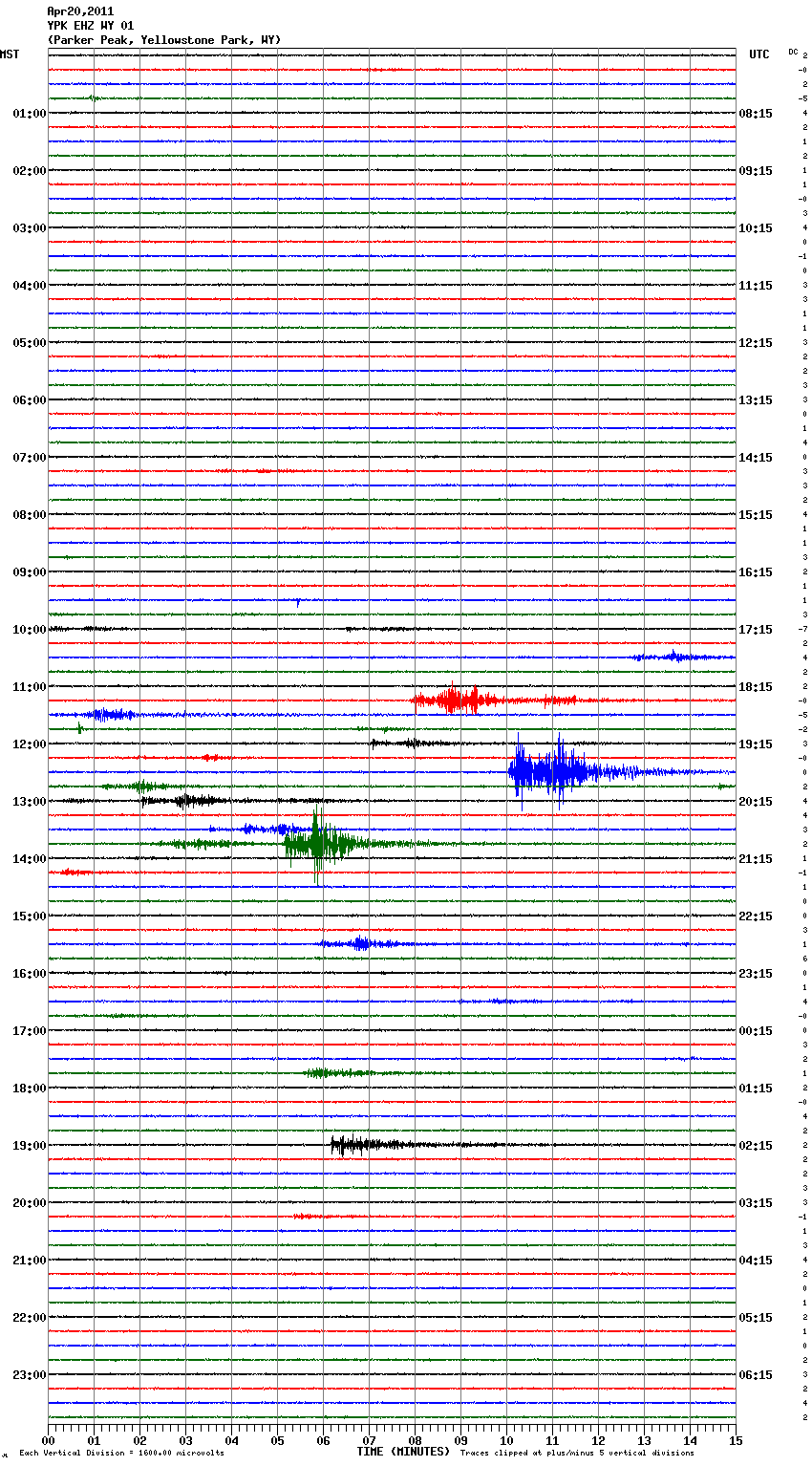Select the 17:00 MST row label
Viewport: 812px width, 1466px height.
30,1031
